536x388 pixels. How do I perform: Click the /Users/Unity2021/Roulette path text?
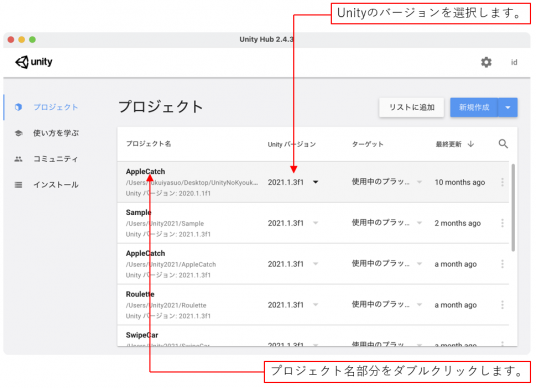tap(166, 305)
